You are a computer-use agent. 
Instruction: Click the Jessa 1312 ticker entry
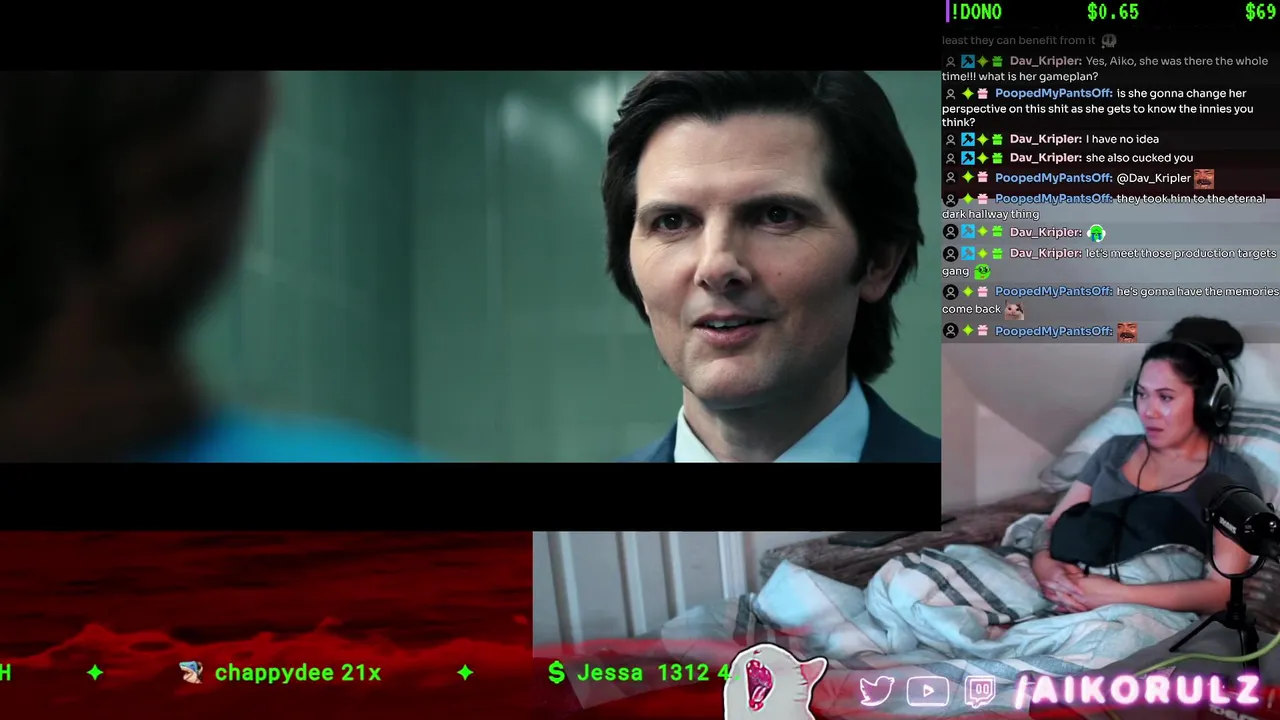[654, 673]
